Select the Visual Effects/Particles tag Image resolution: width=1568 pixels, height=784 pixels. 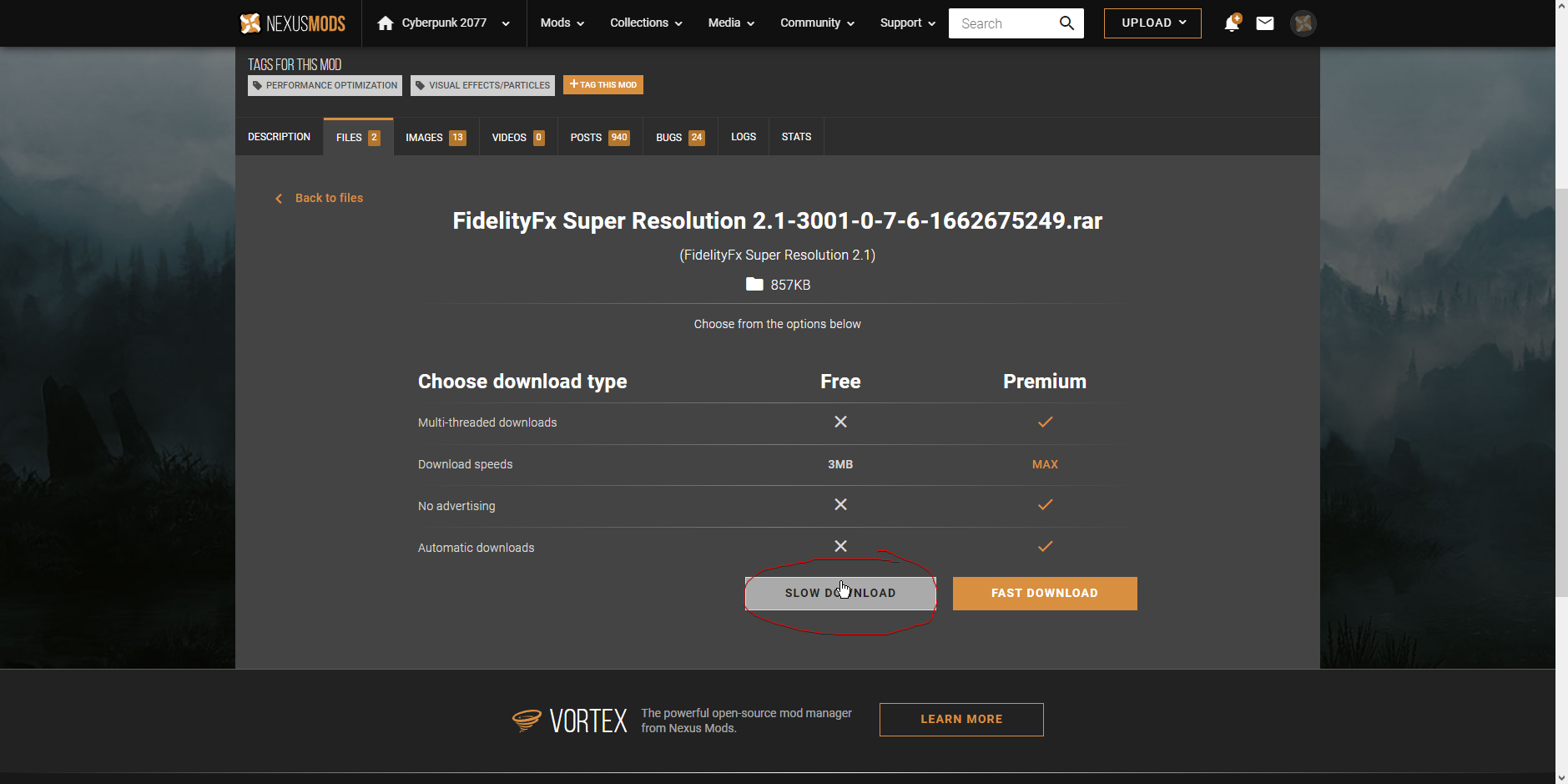pos(482,85)
